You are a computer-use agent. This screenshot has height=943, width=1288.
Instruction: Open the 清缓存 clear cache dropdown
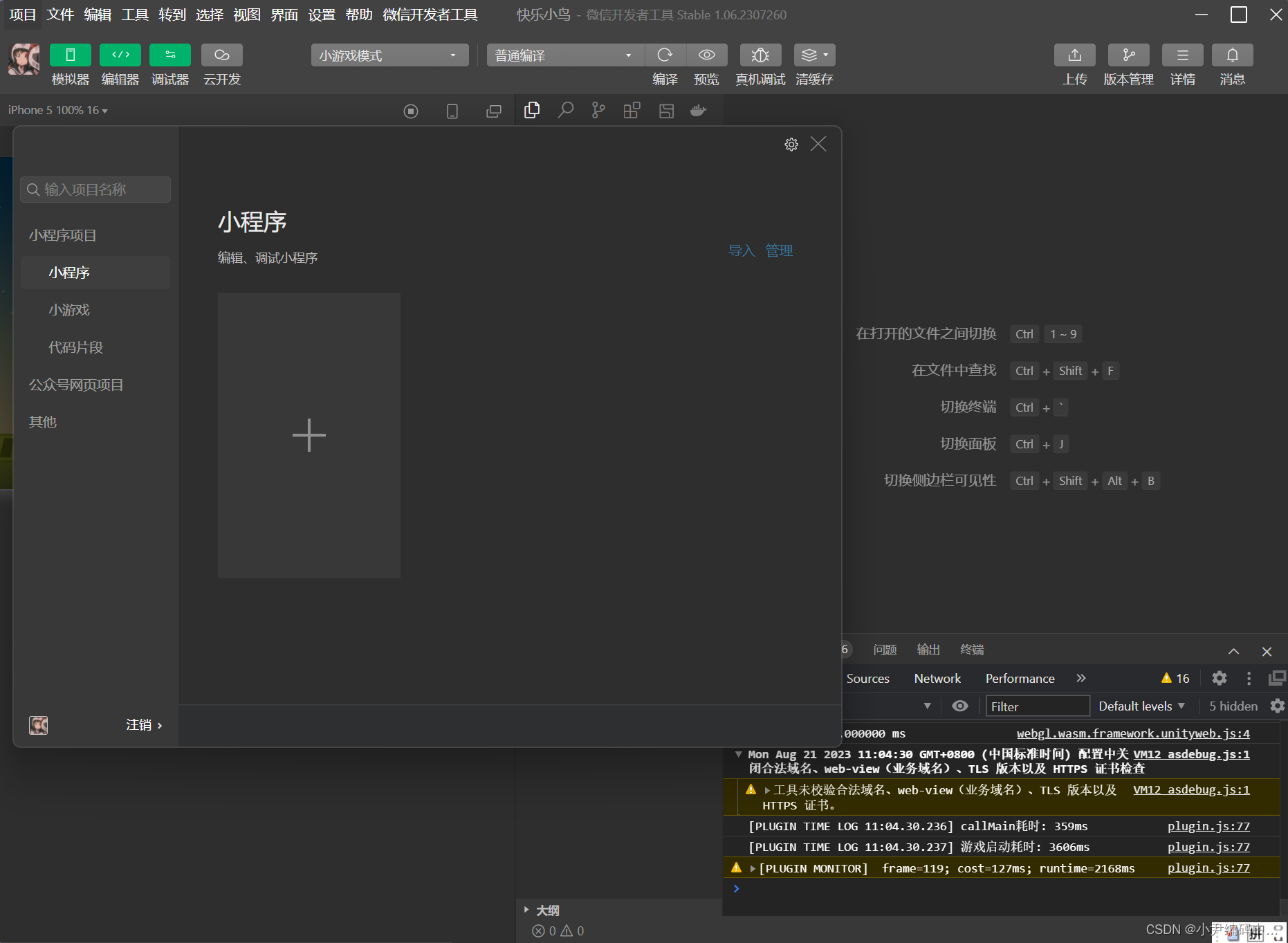click(814, 55)
